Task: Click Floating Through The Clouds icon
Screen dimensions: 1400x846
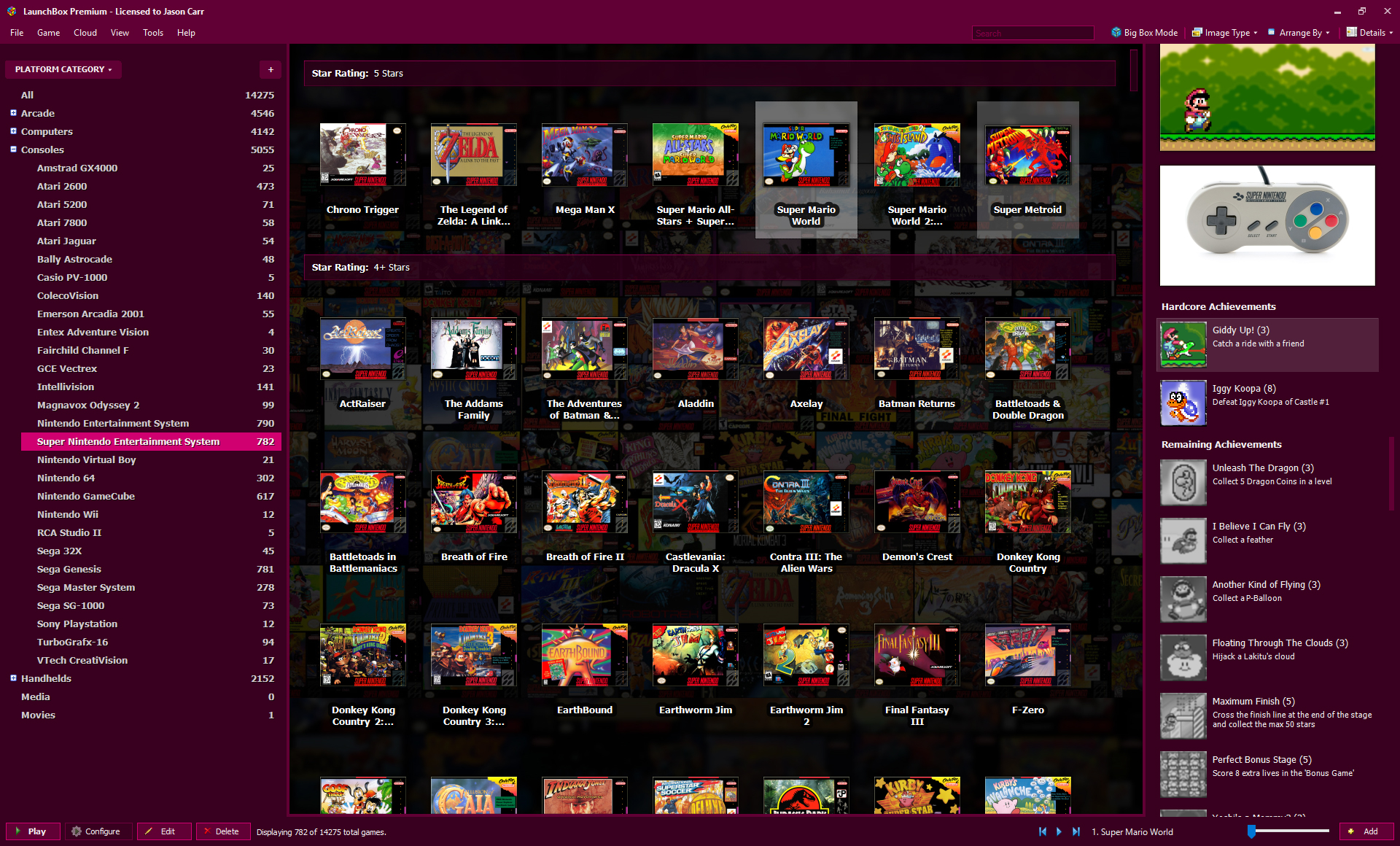Action: (x=1183, y=657)
